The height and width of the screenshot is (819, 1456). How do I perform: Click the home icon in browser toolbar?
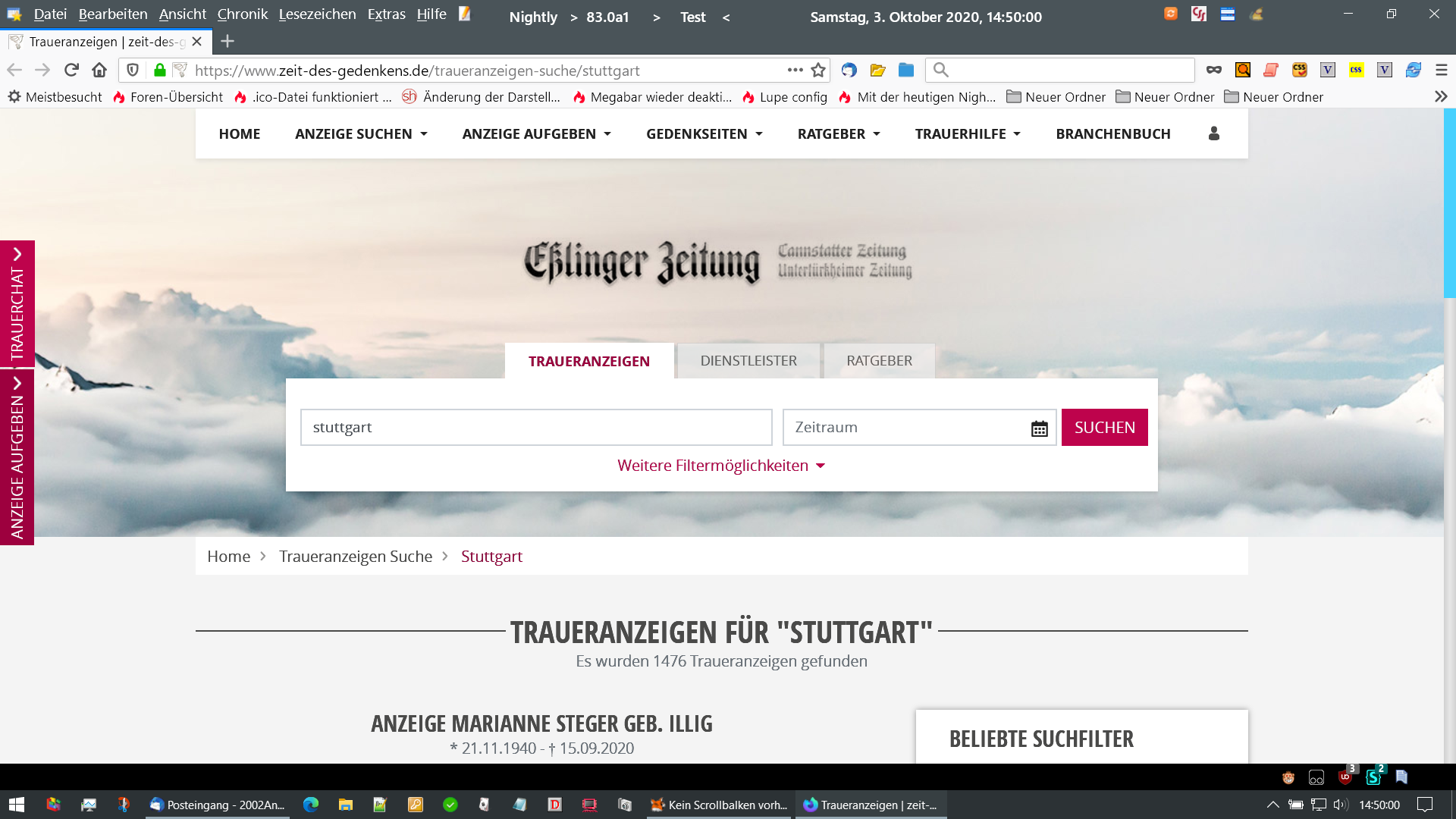tap(99, 70)
